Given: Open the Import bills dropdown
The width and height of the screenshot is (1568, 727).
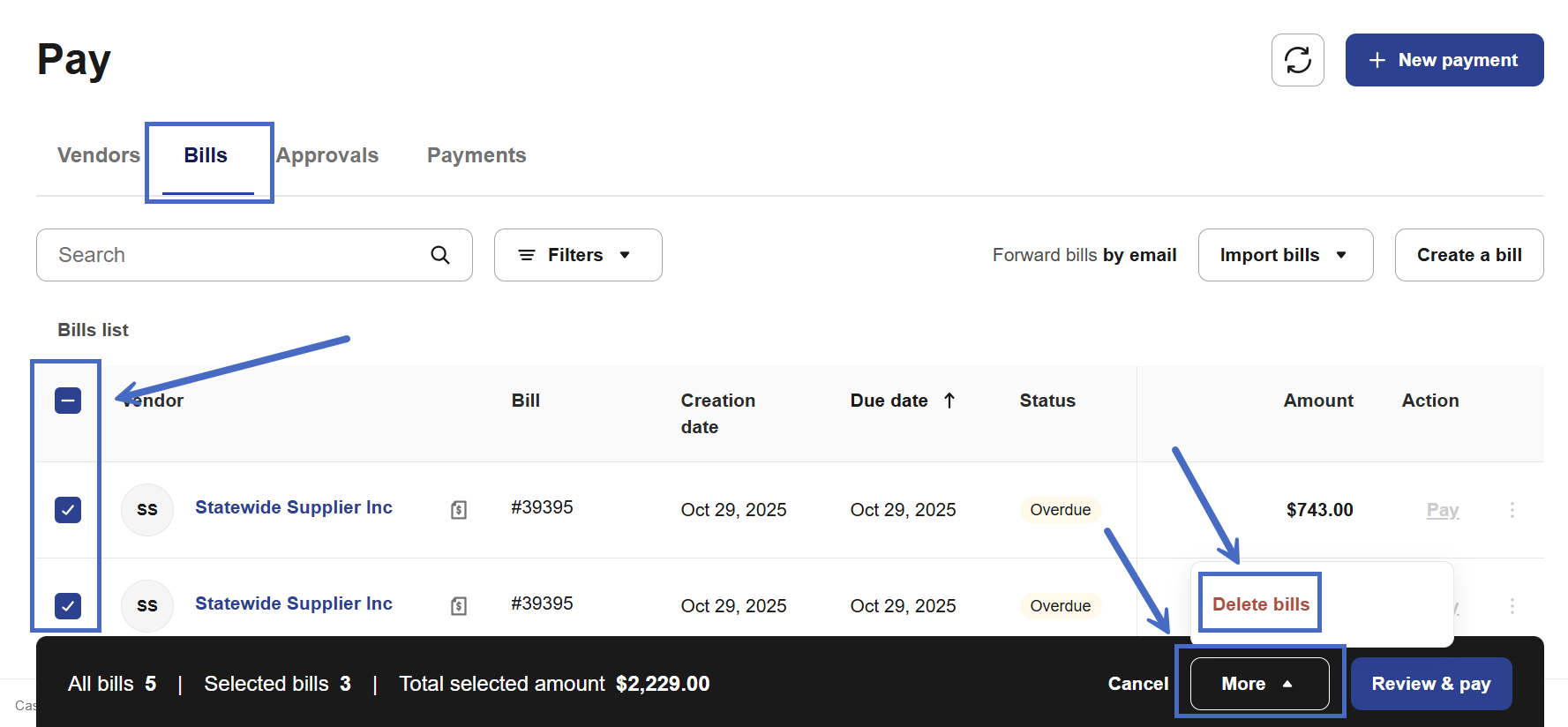Looking at the screenshot, I should [1285, 255].
